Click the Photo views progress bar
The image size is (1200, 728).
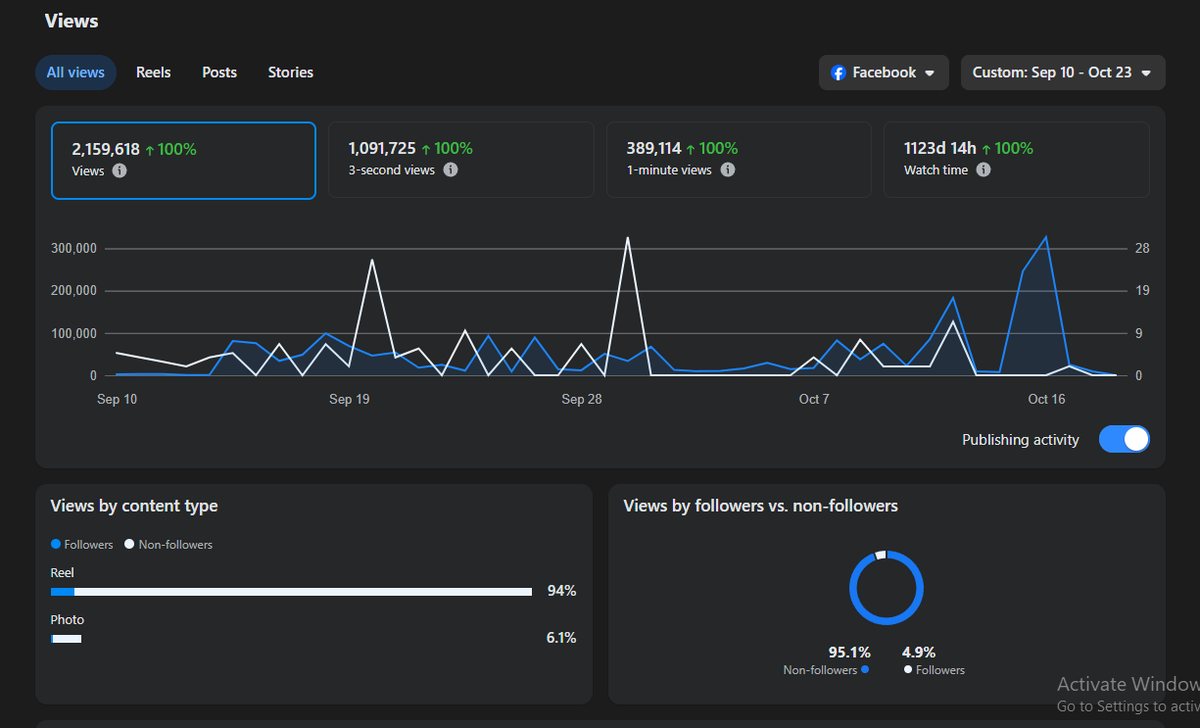click(66, 639)
